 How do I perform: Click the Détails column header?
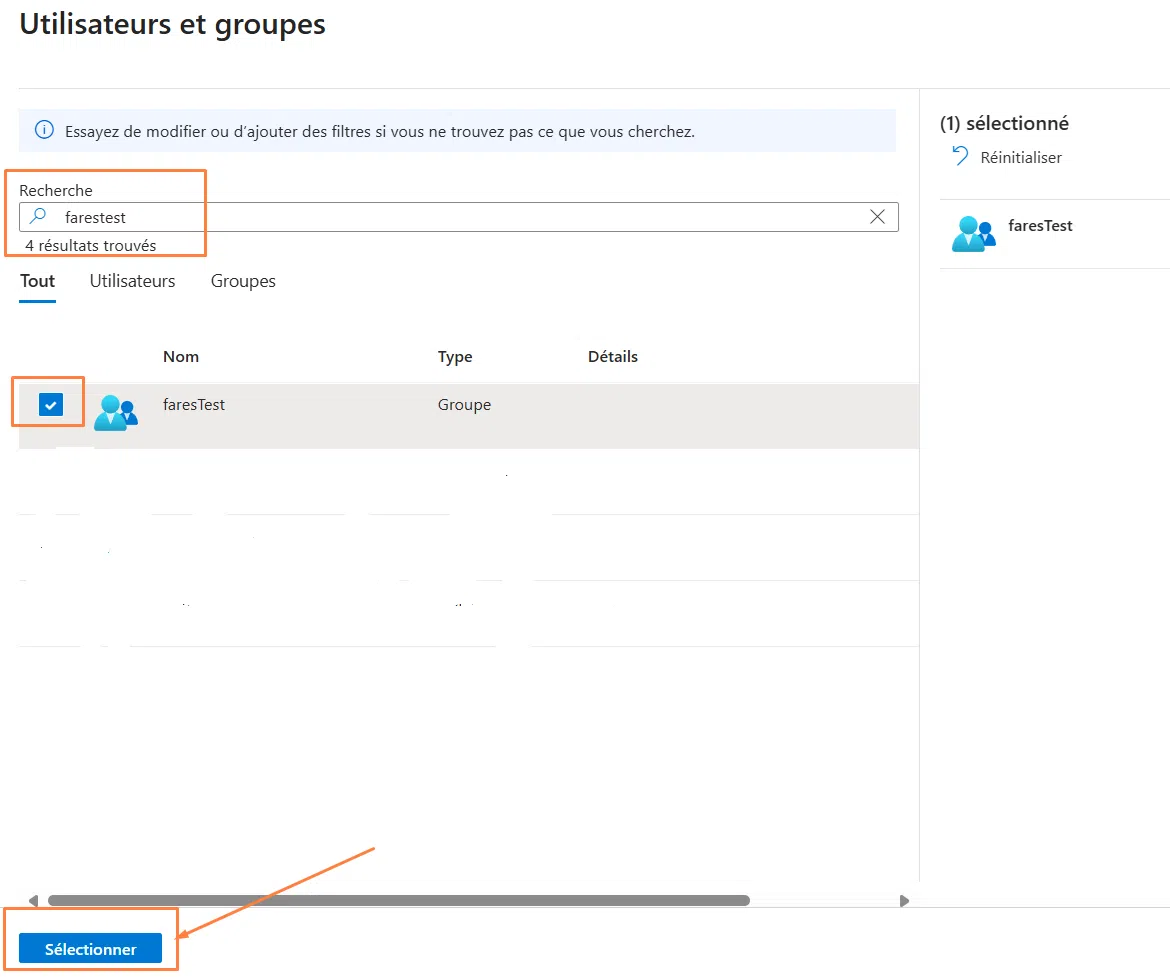pyautogui.click(x=613, y=356)
